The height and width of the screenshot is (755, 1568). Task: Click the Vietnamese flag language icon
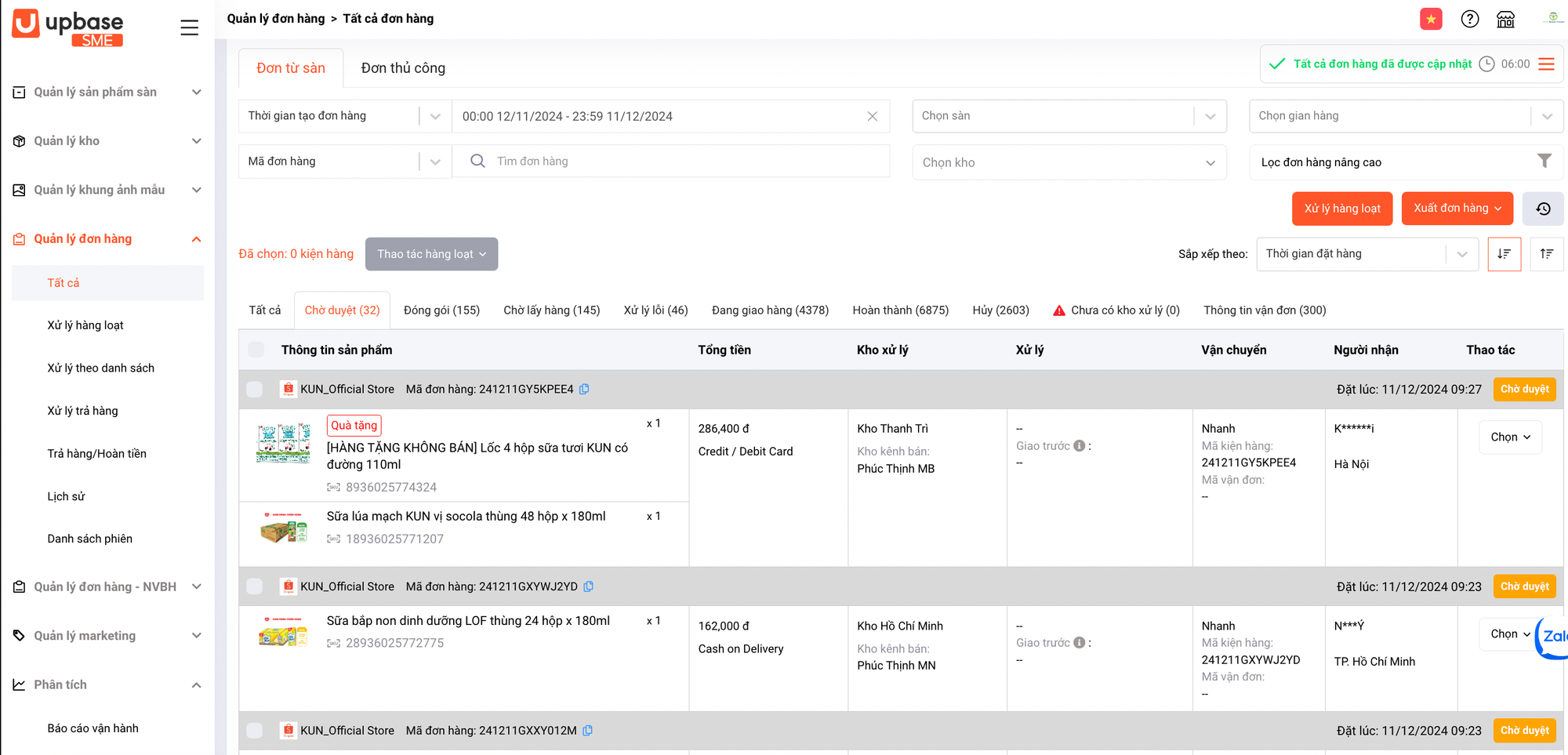coord(1431,19)
